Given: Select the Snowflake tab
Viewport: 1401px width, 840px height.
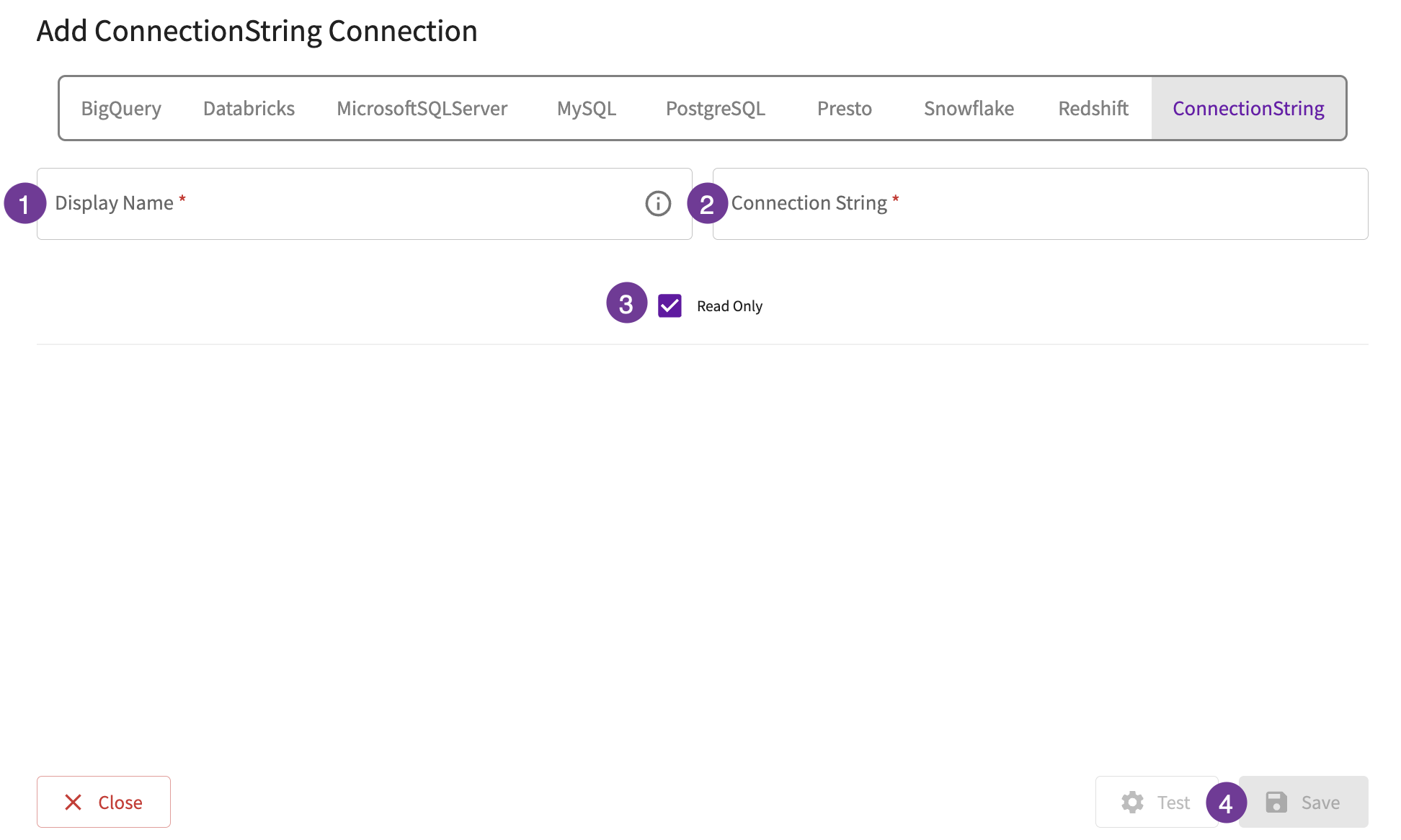Looking at the screenshot, I should coord(969,108).
